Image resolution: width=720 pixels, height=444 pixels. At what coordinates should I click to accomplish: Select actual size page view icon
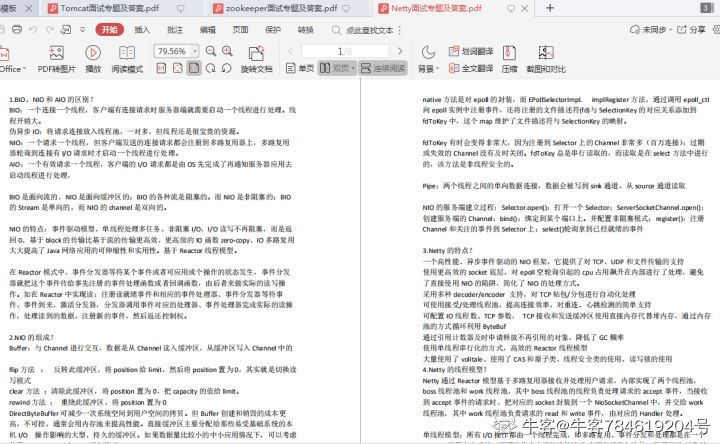pyautogui.click(x=161, y=68)
